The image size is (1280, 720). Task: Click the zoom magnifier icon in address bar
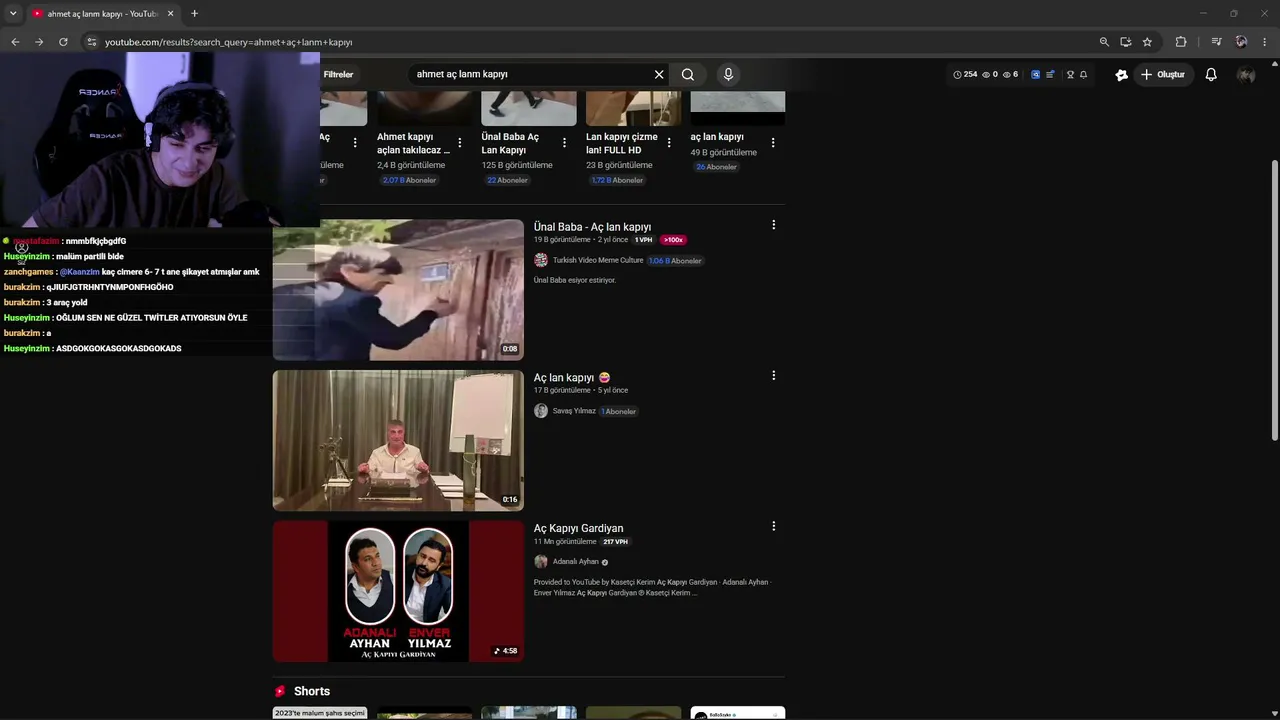1104,42
